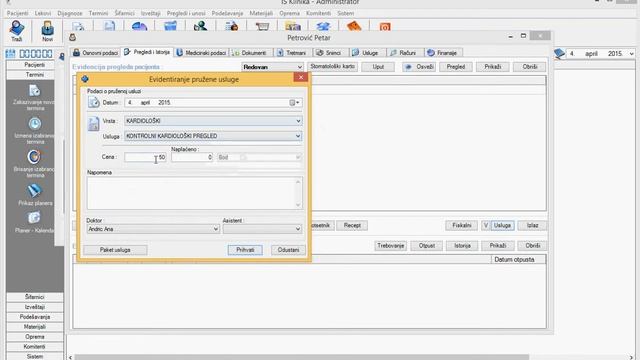Open the Materijali sidebar section
Viewport: 640px width, 360px height.
coord(35,327)
